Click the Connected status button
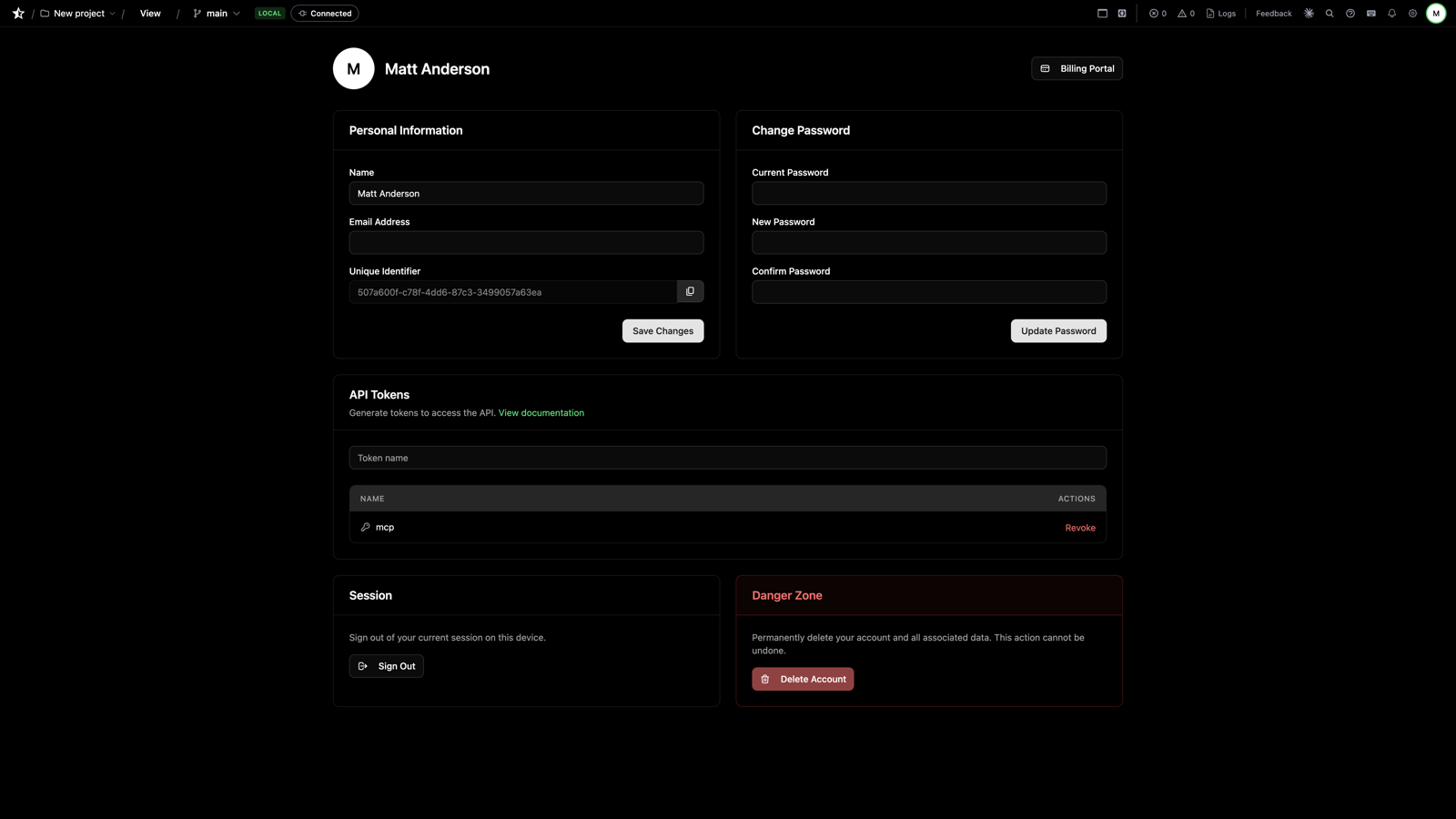1456x819 pixels. coord(325,13)
